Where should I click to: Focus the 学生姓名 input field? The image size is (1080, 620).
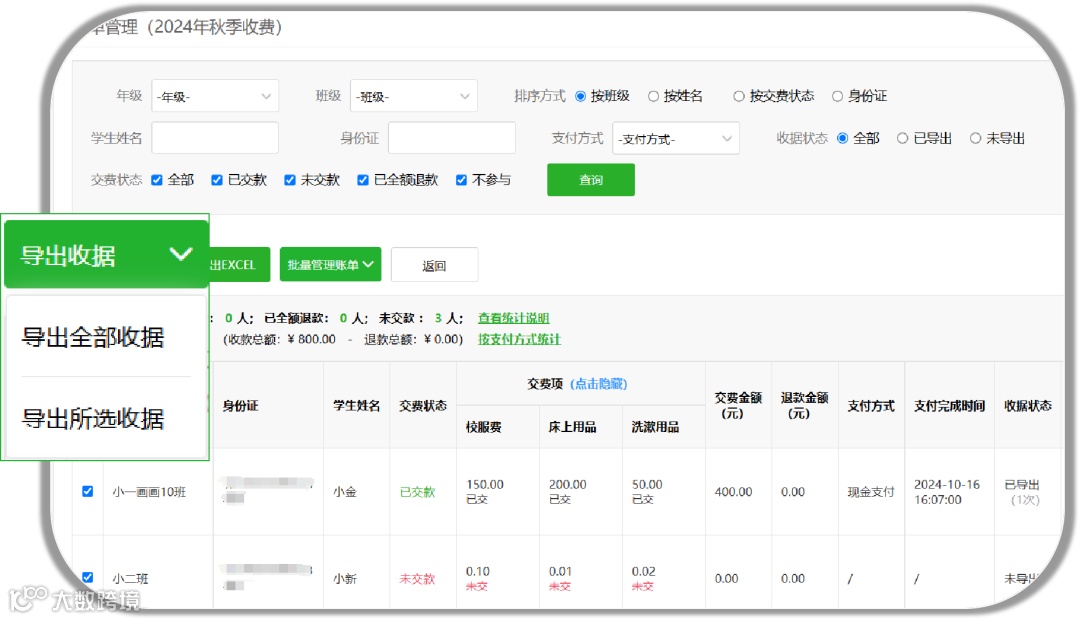[215, 138]
